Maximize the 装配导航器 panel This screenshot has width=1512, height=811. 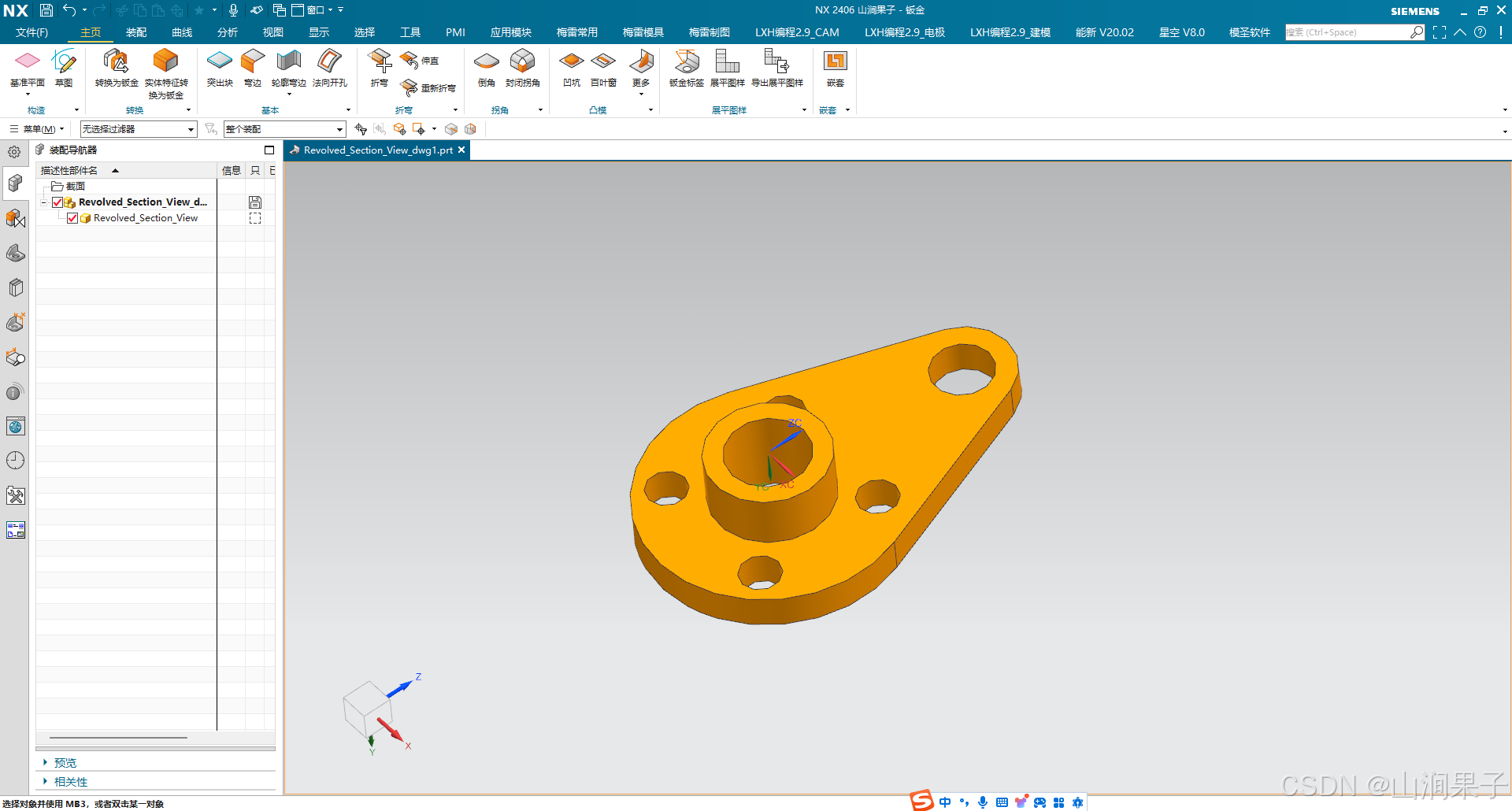click(x=269, y=150)
